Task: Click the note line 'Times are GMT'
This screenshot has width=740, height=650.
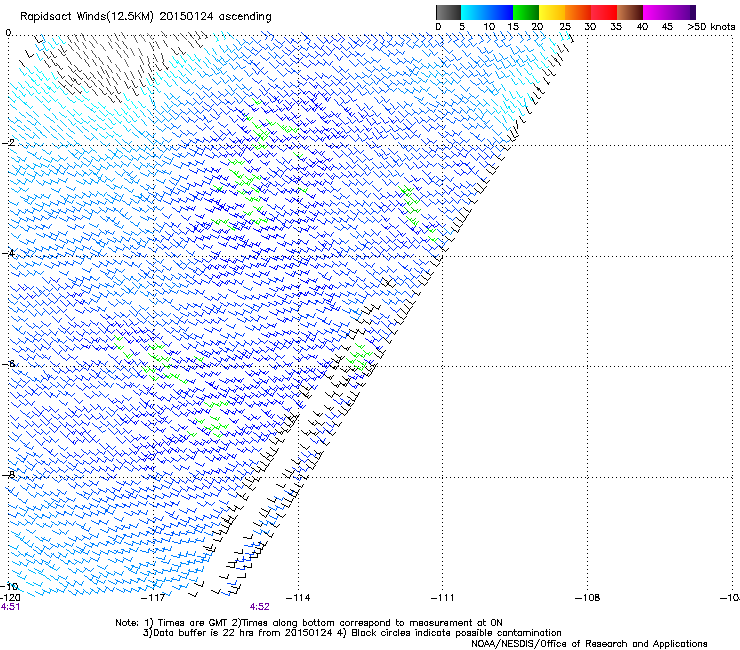Action: click(194, 623)
